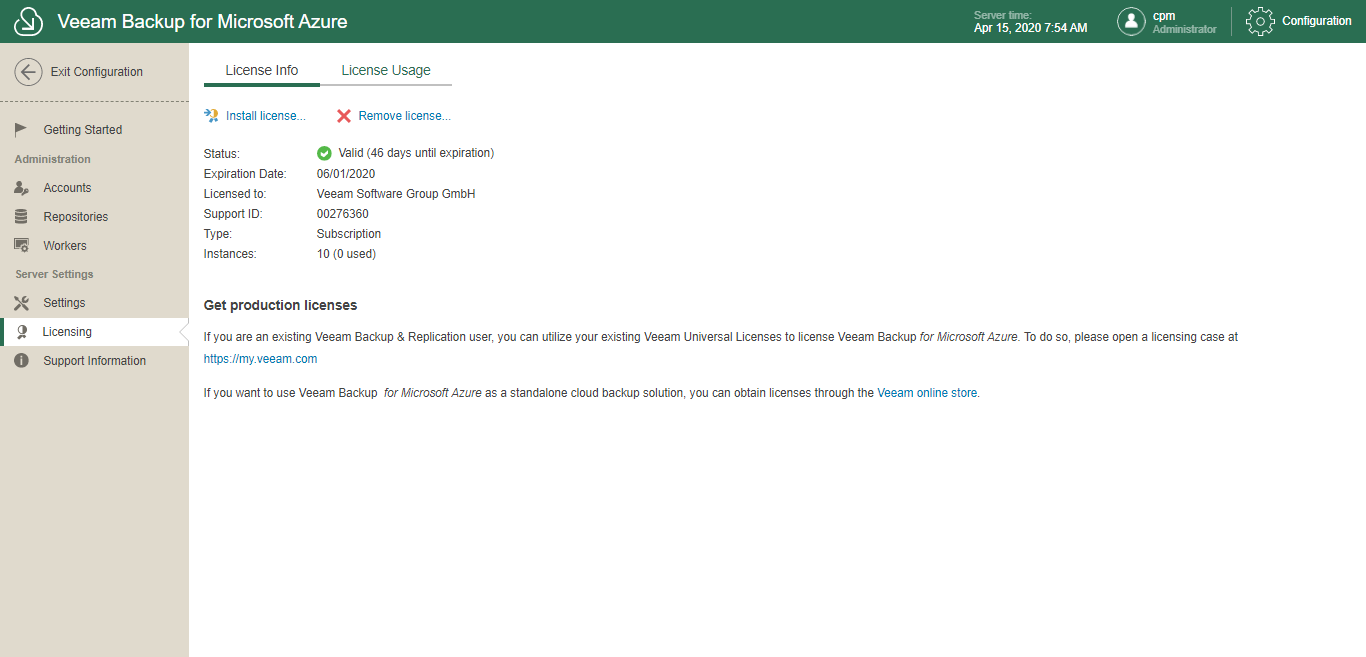
Task: Click the Server Settings section header
Action: click(x=54, y=274)
